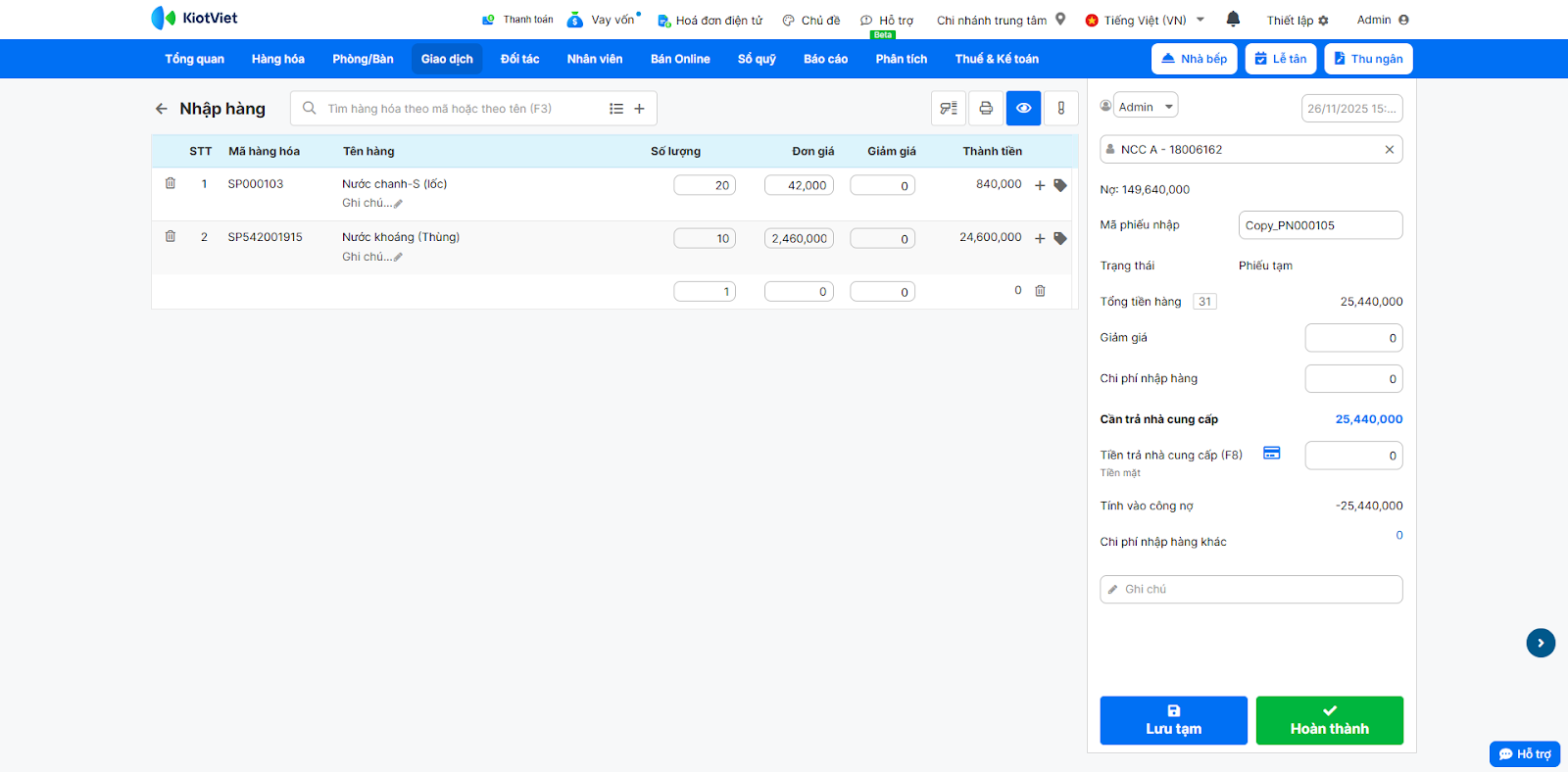Toggle the eye display button
Screen dimensions: 1568x772
click(1023, 109)
